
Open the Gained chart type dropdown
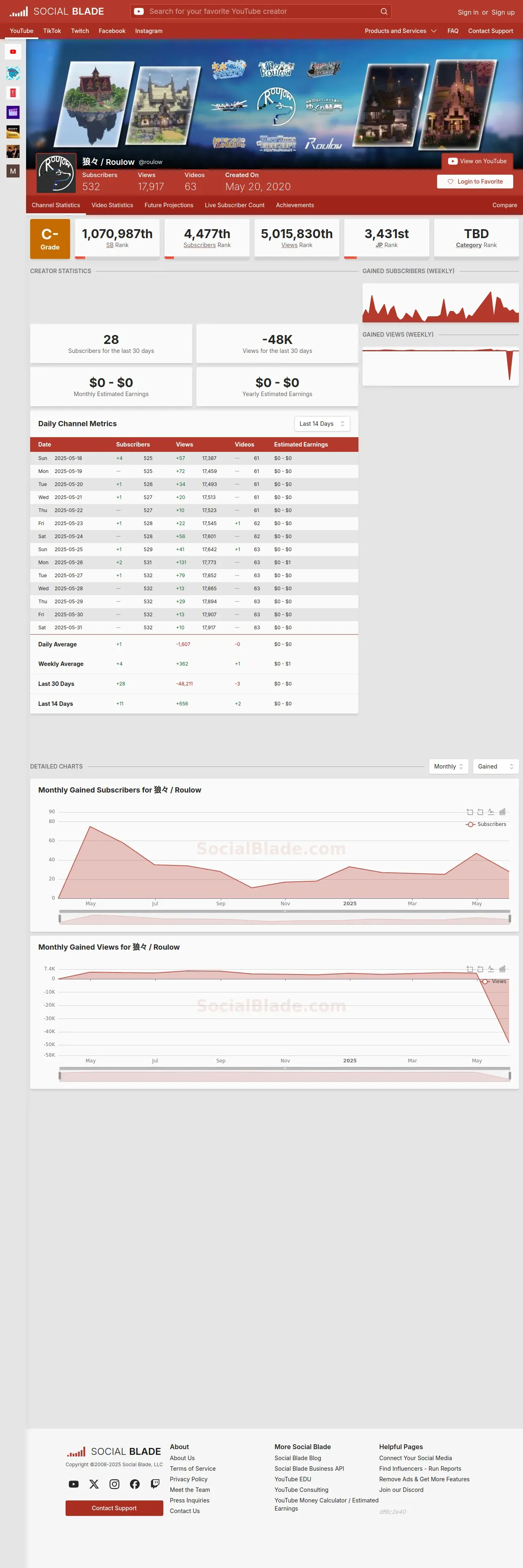coord(496,766)
